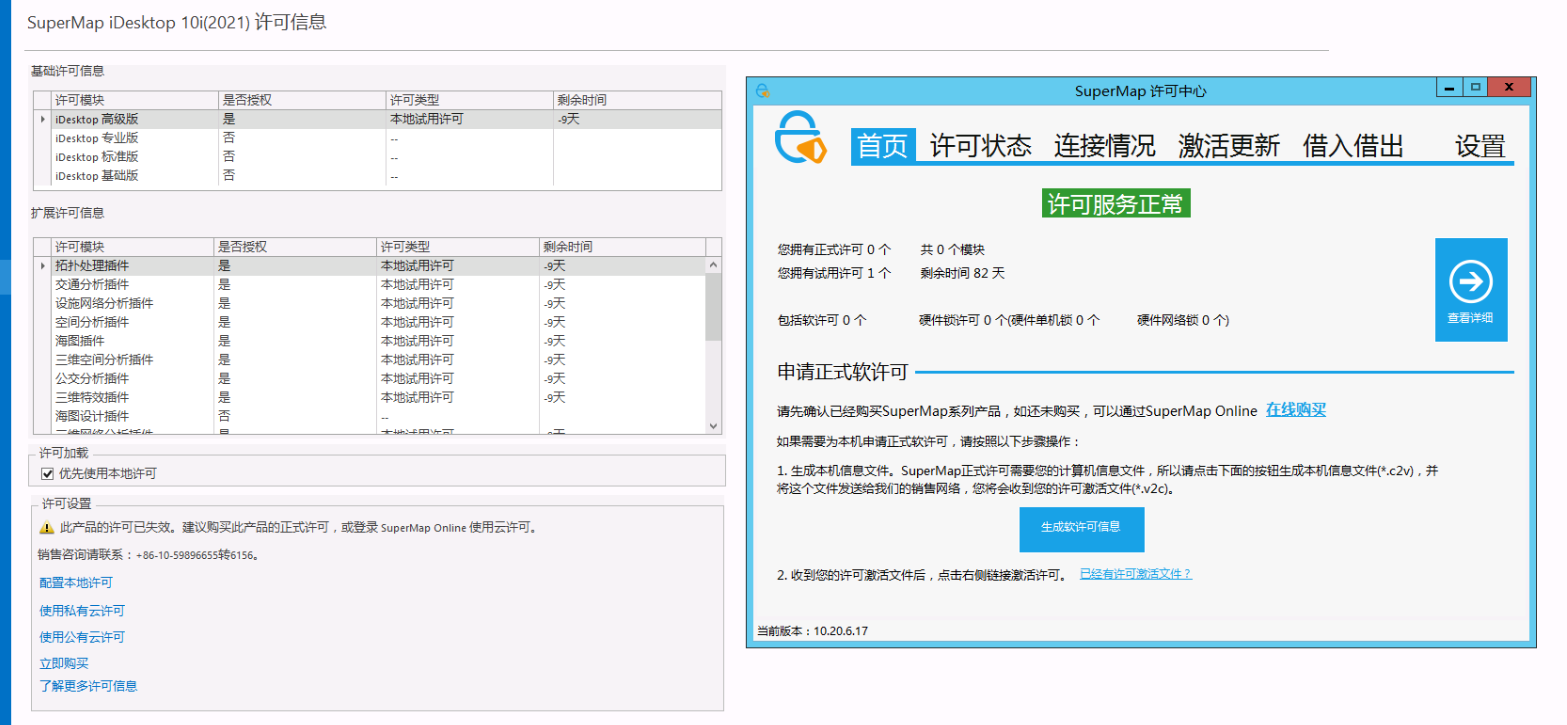Switch to 首页 tab

click(x=884, y=146)
